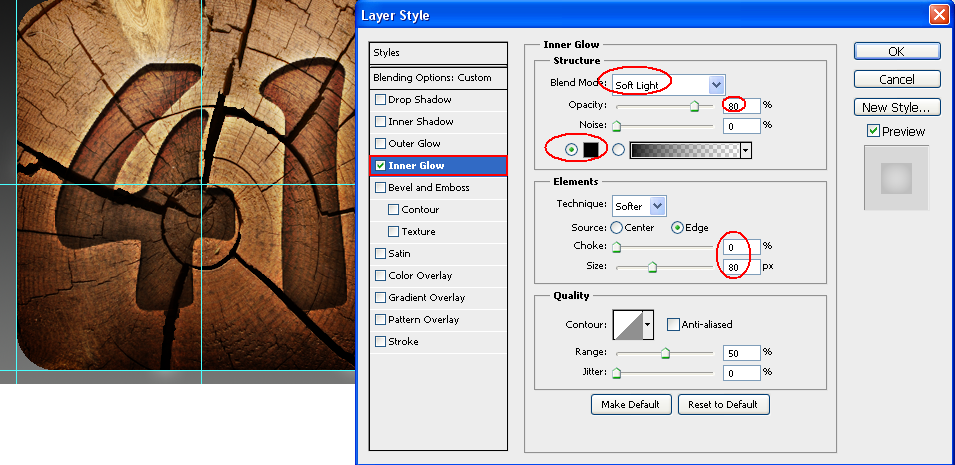Image resolution: width=955 pixels, height=465 pixels.
Task: Close the Layer Style dialog
Action: point(939,15)
